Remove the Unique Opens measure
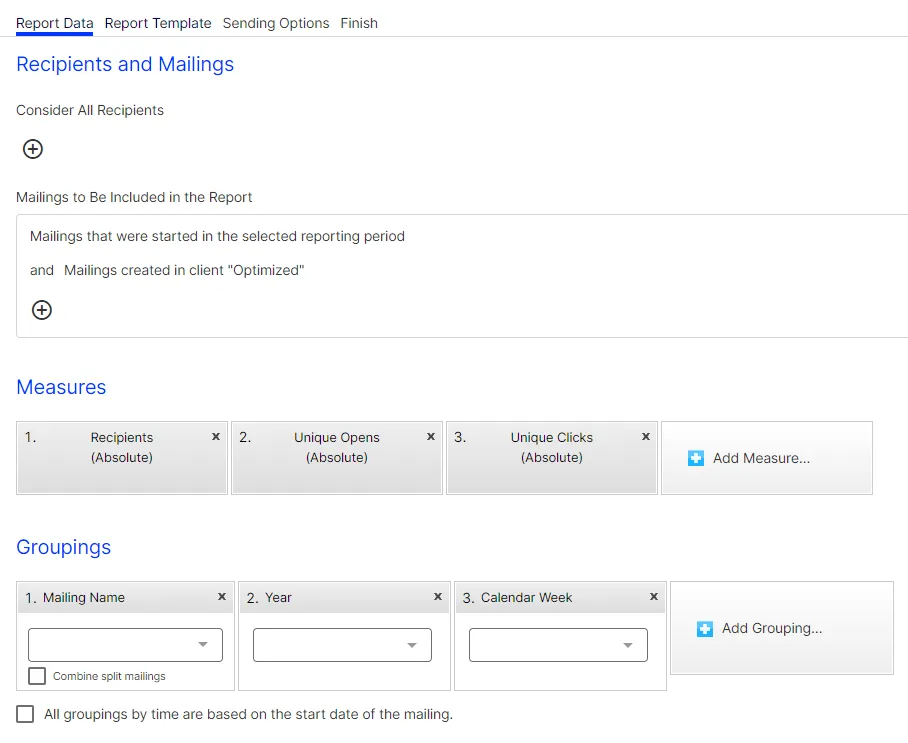The height and width of the screenshot is (743, 908). pyautogui.click(x=431, y=437)
